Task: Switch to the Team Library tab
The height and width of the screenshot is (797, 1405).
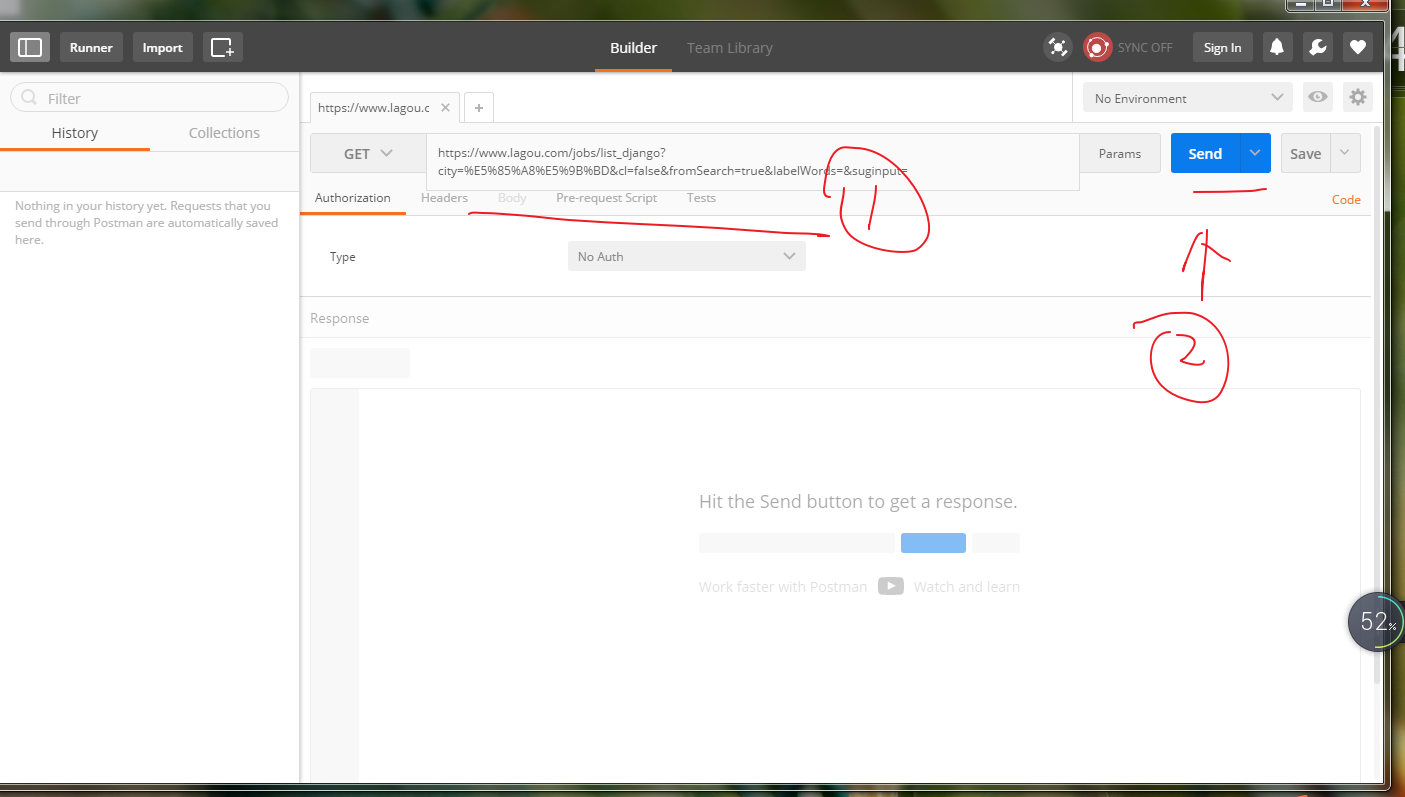Action: pyautogui.click(x=729, y=47)
